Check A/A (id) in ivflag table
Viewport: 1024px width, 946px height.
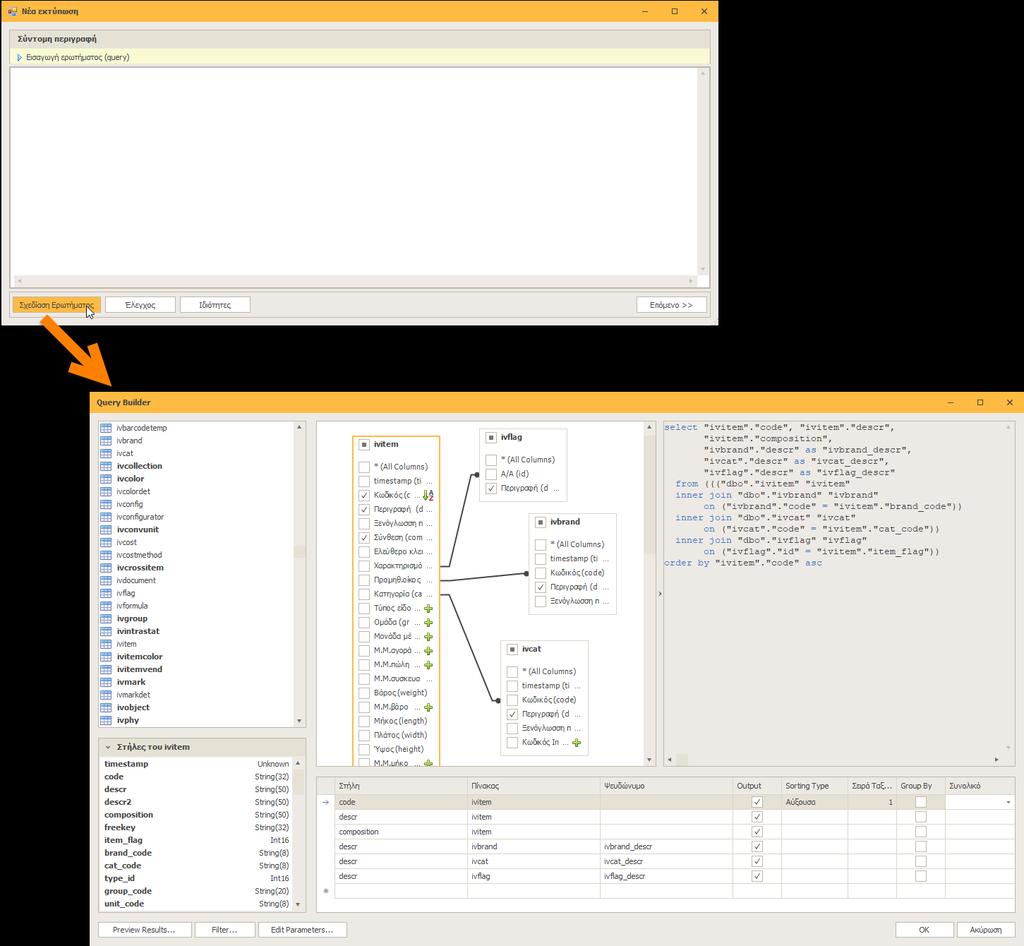click(x=491, y=474)
